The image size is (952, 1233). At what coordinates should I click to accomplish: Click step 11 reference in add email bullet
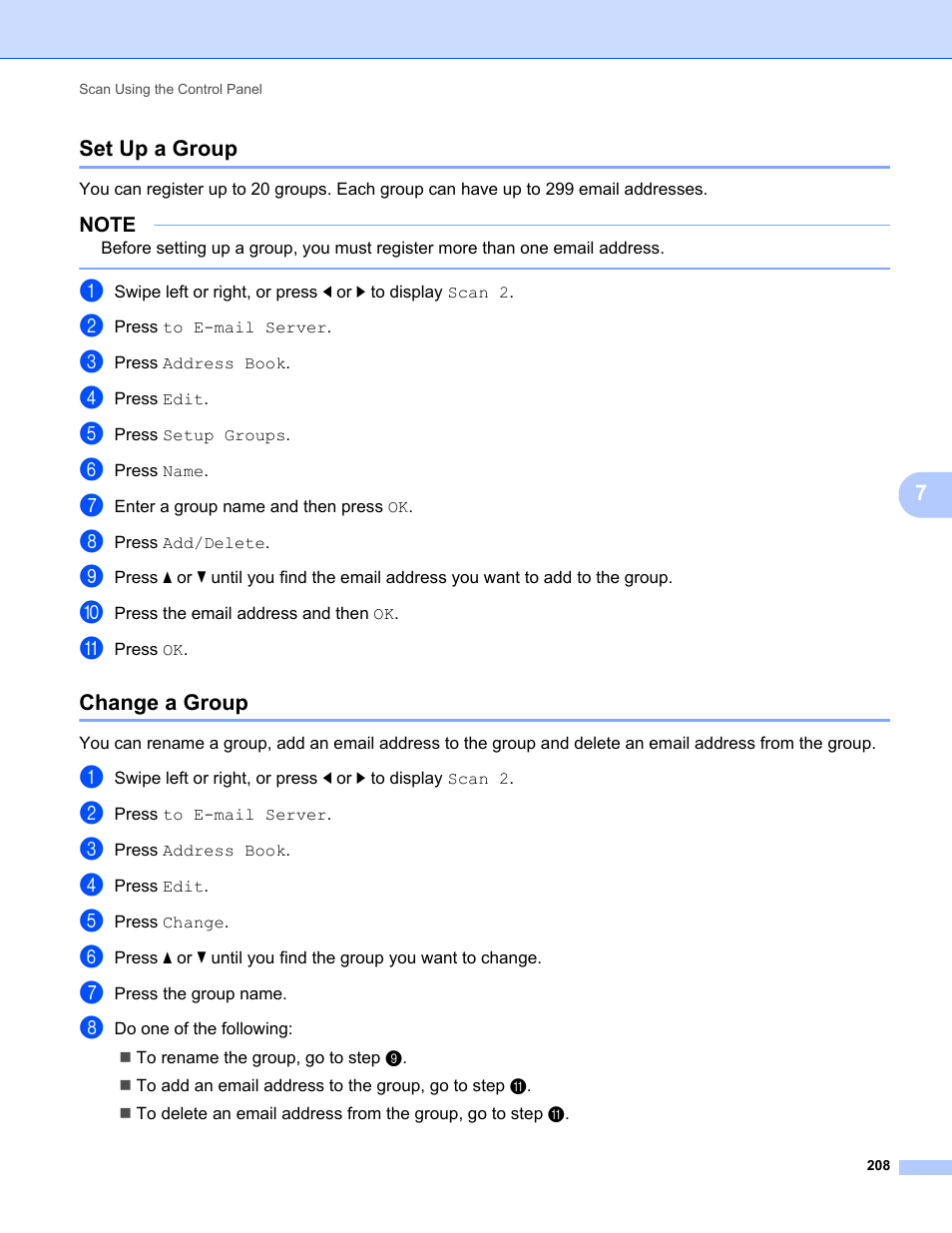[x=518, y=1086]
